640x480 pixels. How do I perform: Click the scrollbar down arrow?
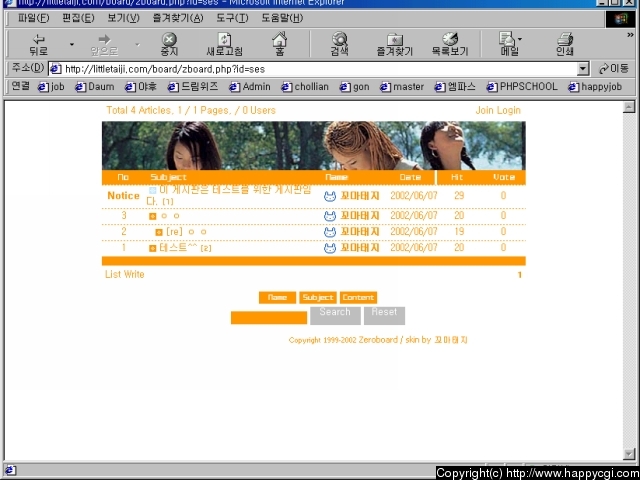click(629, 454)
